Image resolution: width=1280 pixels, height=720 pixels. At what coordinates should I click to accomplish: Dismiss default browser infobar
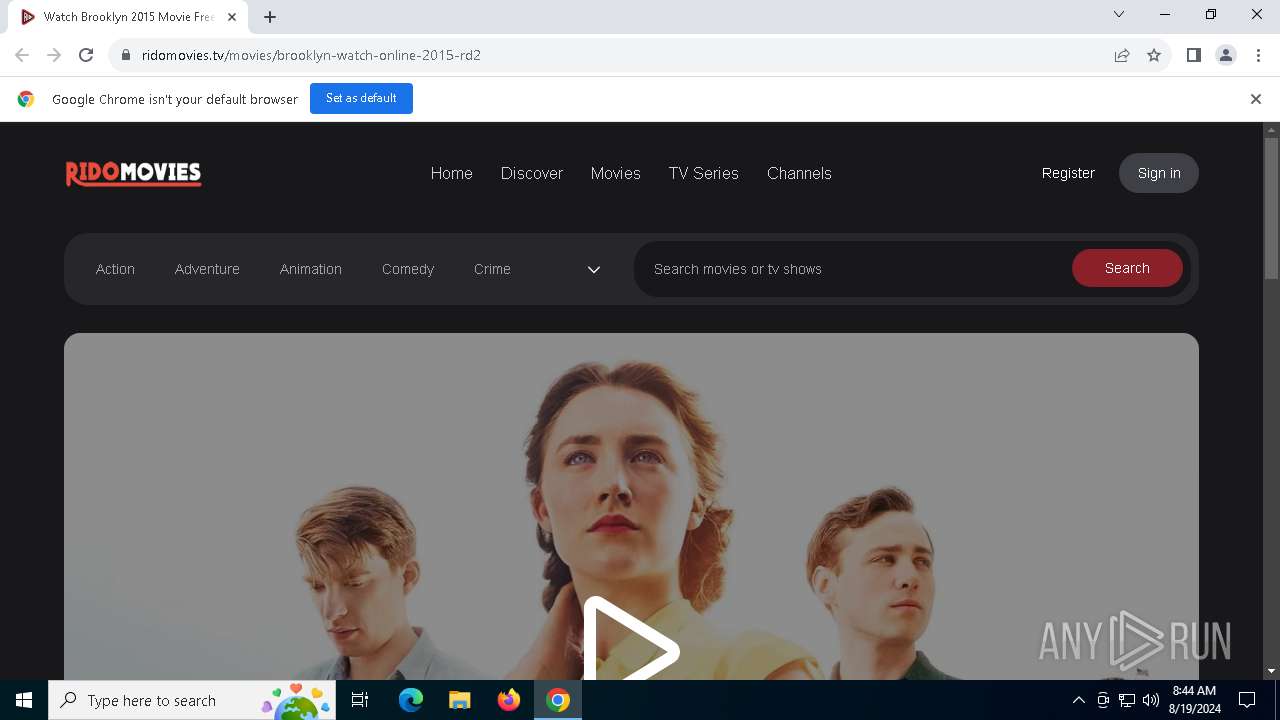coord(1255,99)
